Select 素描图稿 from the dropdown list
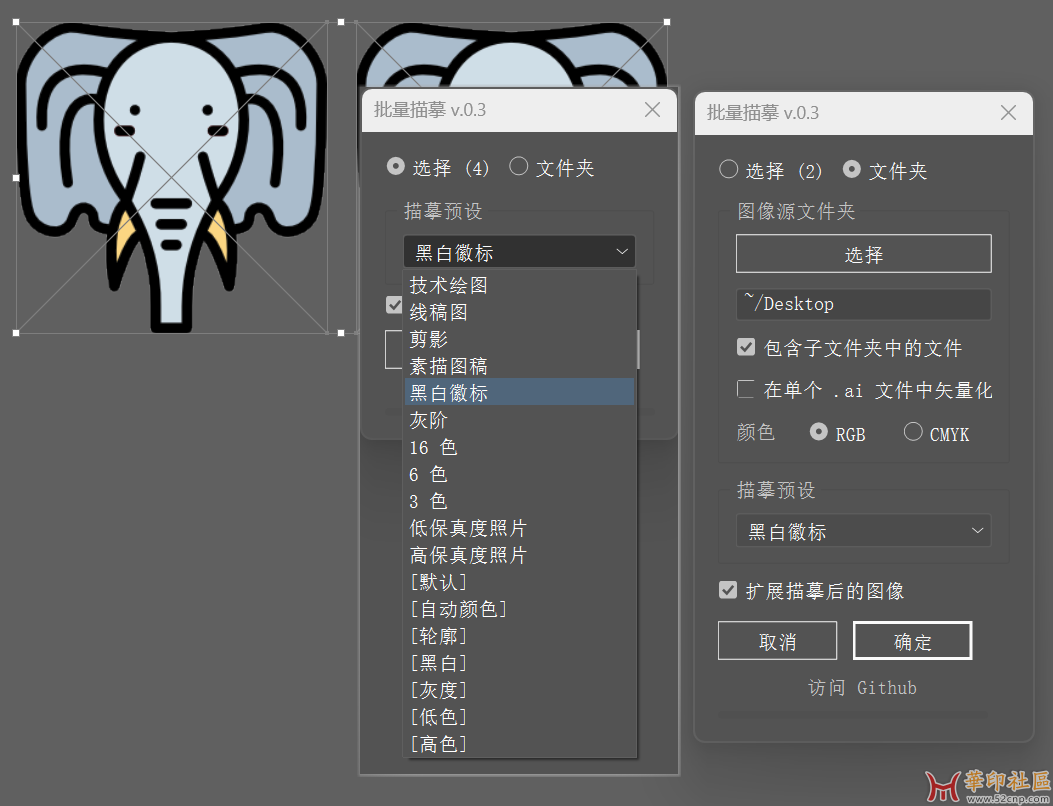This screenshot has height=806, width=1053. click(519, 366)
